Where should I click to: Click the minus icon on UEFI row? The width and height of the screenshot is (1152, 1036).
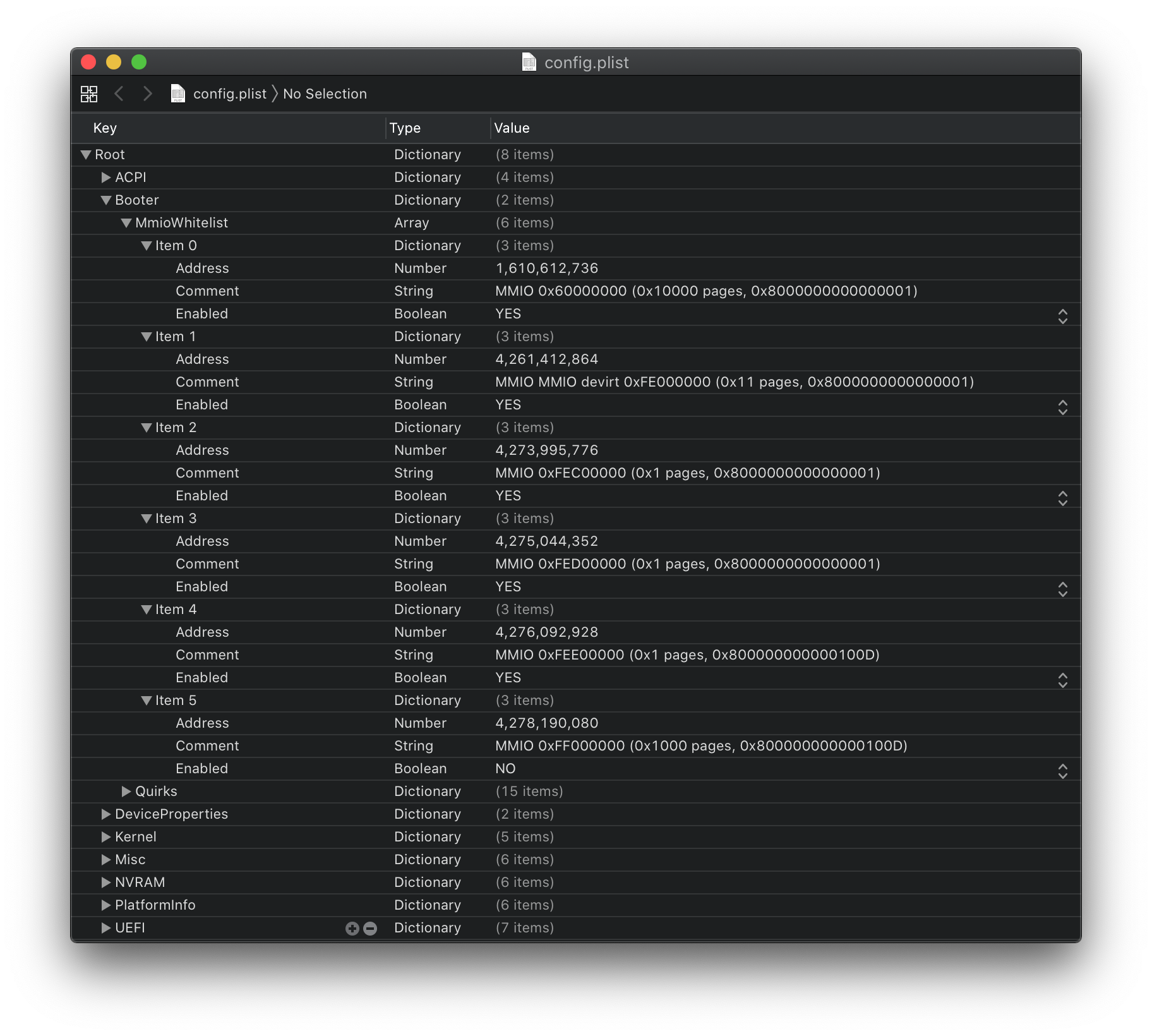pyautogui.click(x=371, y=928)
